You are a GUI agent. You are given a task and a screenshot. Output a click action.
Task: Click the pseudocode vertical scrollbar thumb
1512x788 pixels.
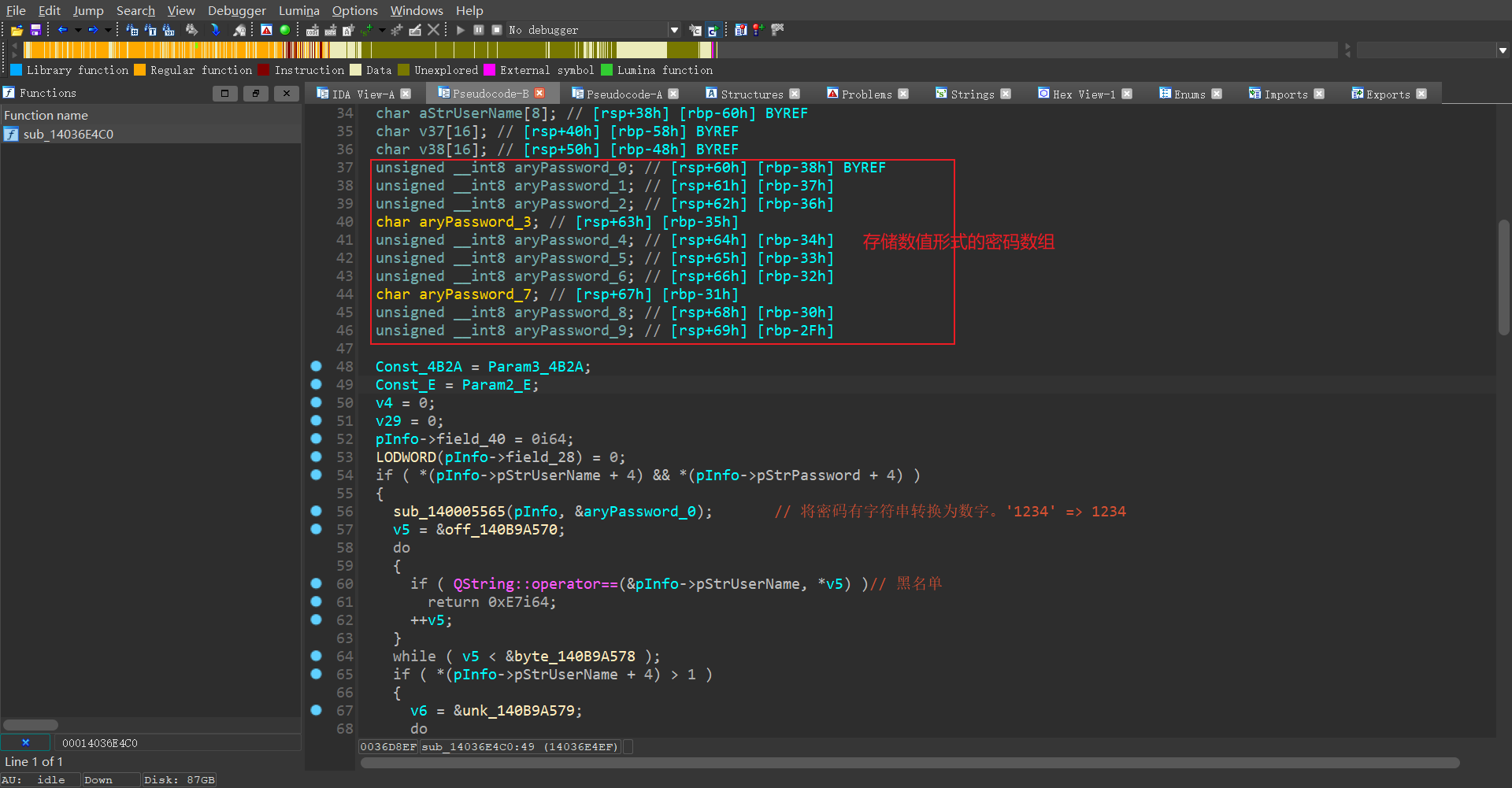[x=1503, y=276]
